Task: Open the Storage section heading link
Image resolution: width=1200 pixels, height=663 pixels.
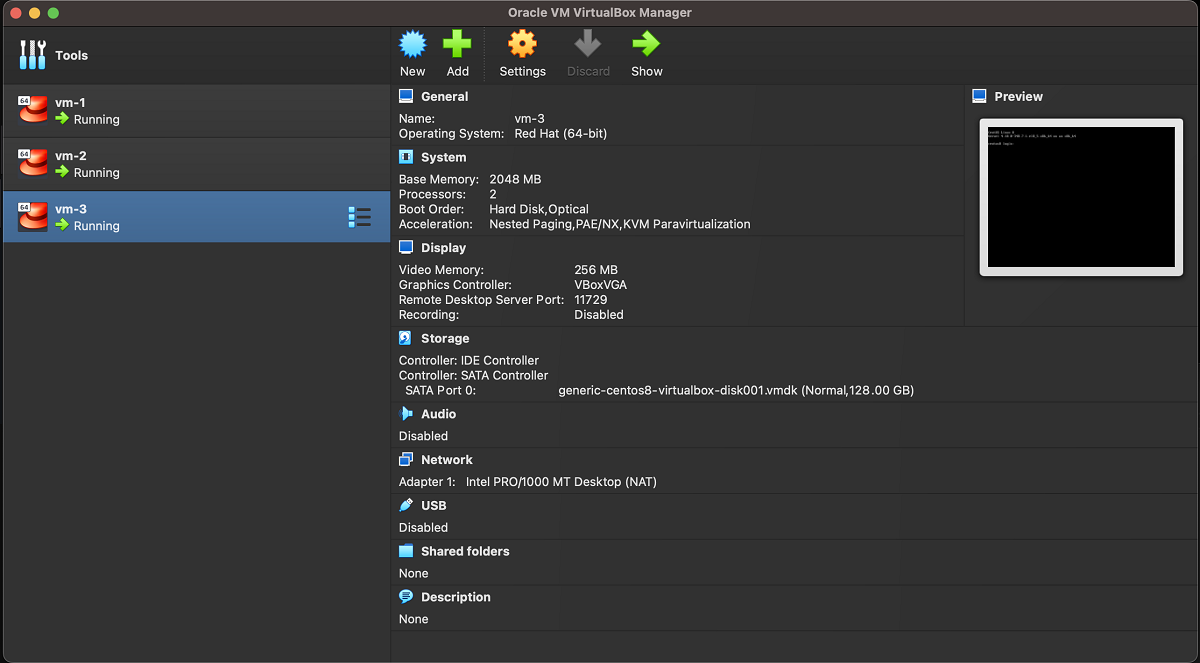Action: click(x=445, y=339)
